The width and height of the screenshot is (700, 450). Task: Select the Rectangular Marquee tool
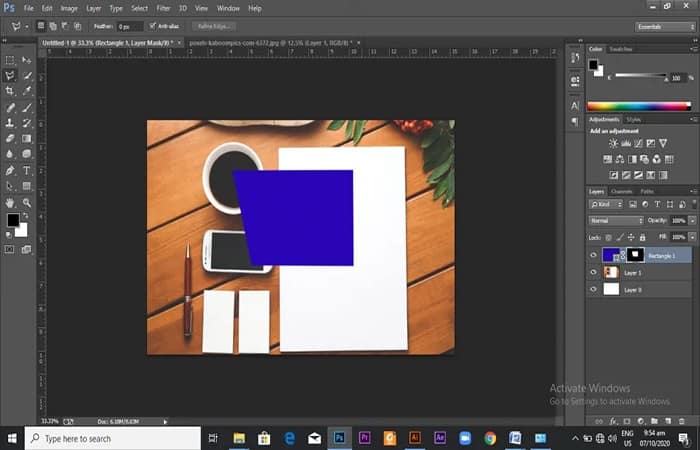pos(10,60)
